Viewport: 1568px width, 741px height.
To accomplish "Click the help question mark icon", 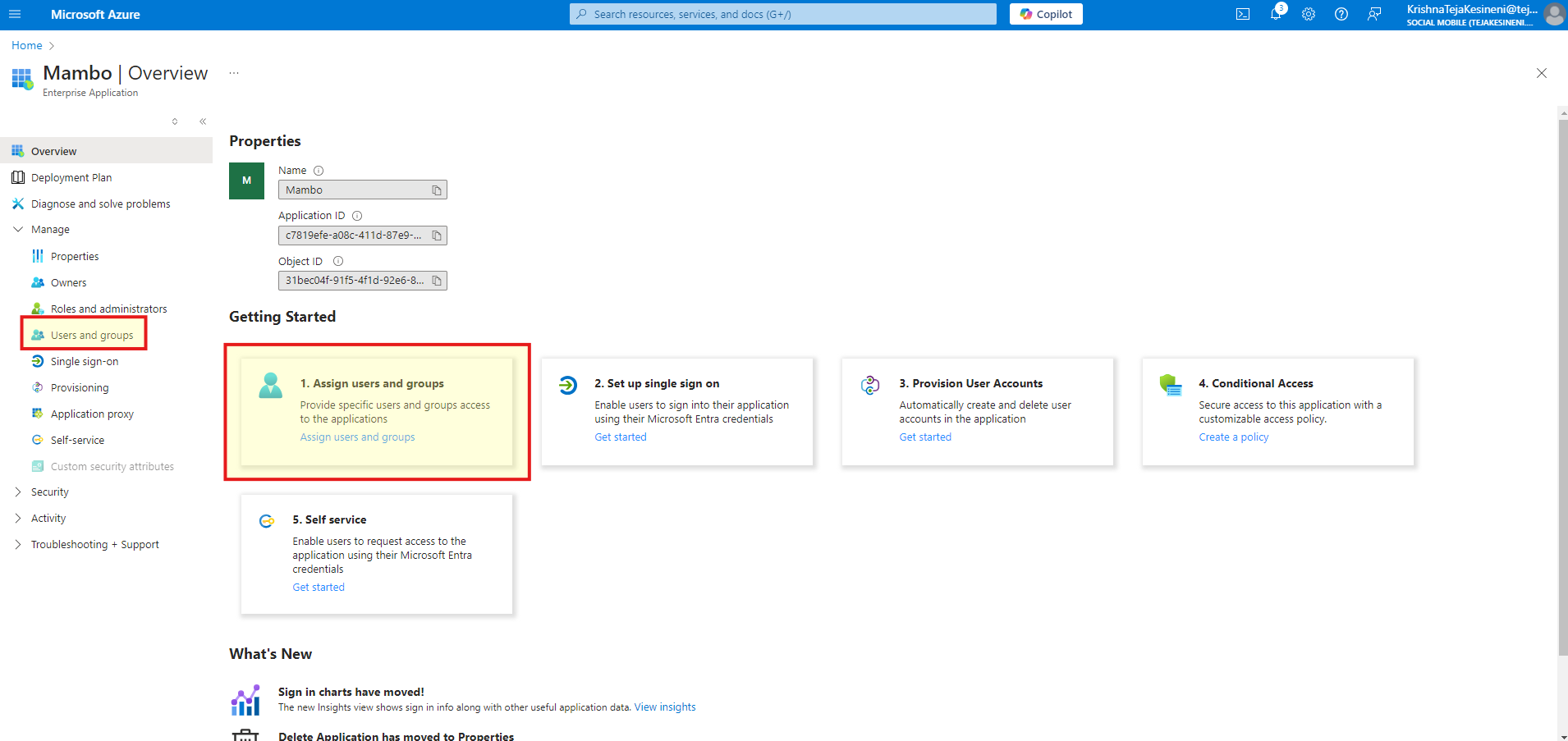I will (1341, 14).
